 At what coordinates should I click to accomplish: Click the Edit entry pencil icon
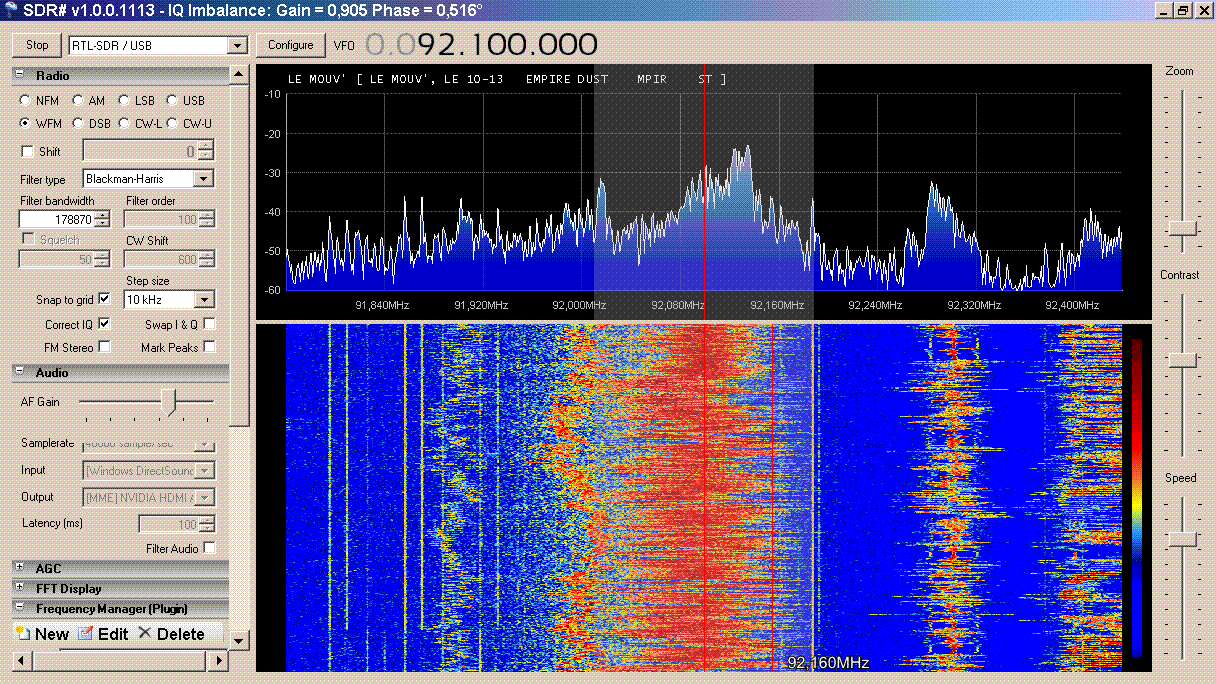coord(86,634)
